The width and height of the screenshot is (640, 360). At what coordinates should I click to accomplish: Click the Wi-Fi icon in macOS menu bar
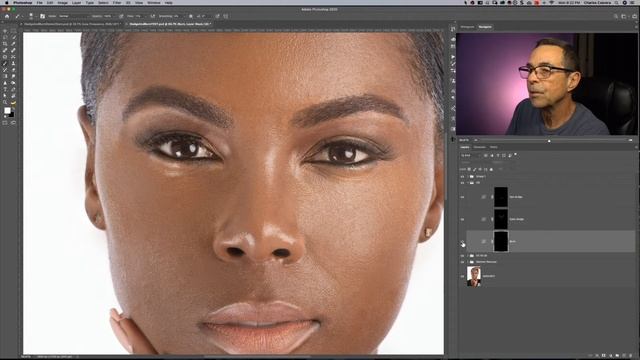click(x=552, y=2)
